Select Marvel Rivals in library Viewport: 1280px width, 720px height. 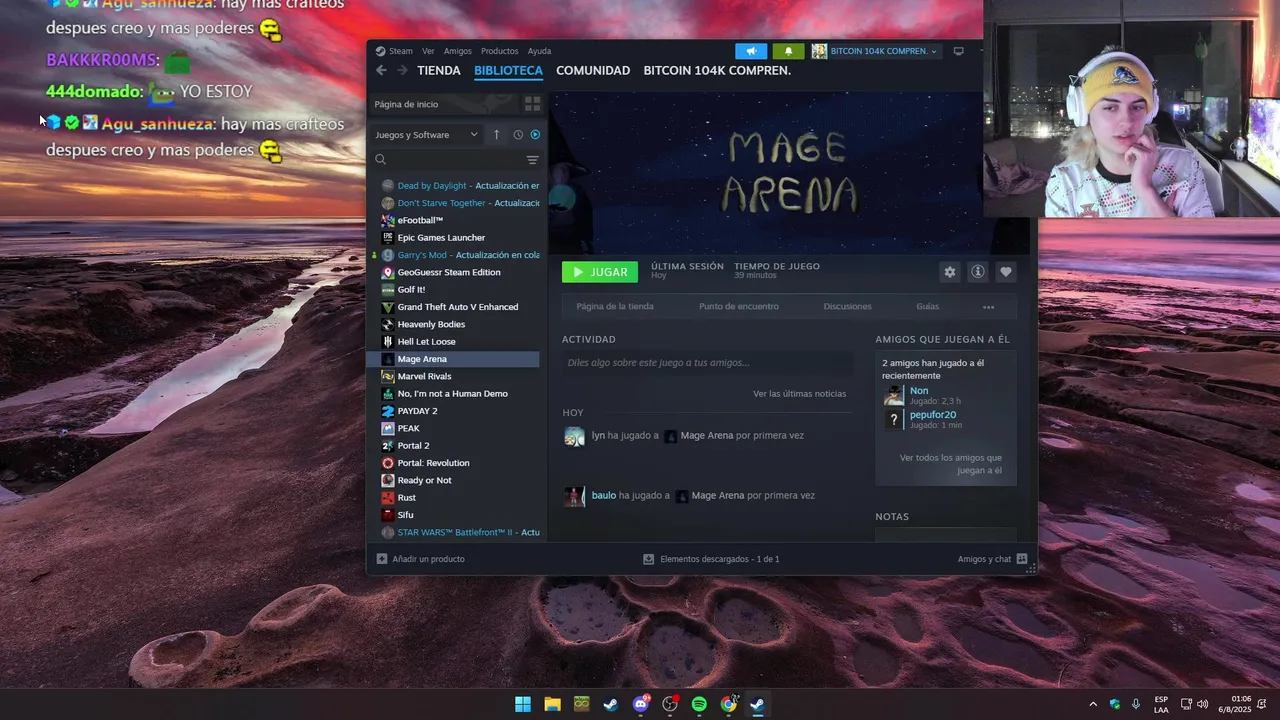(x=460, y=376)
